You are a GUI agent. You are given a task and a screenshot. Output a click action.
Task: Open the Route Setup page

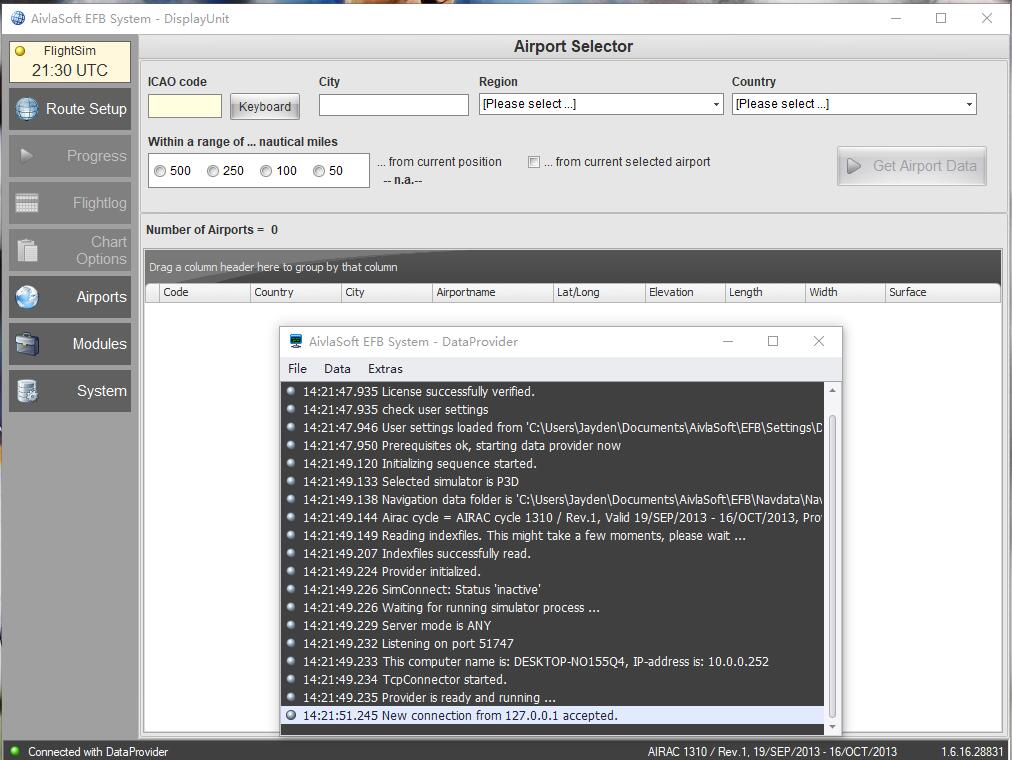click(70, 108)
